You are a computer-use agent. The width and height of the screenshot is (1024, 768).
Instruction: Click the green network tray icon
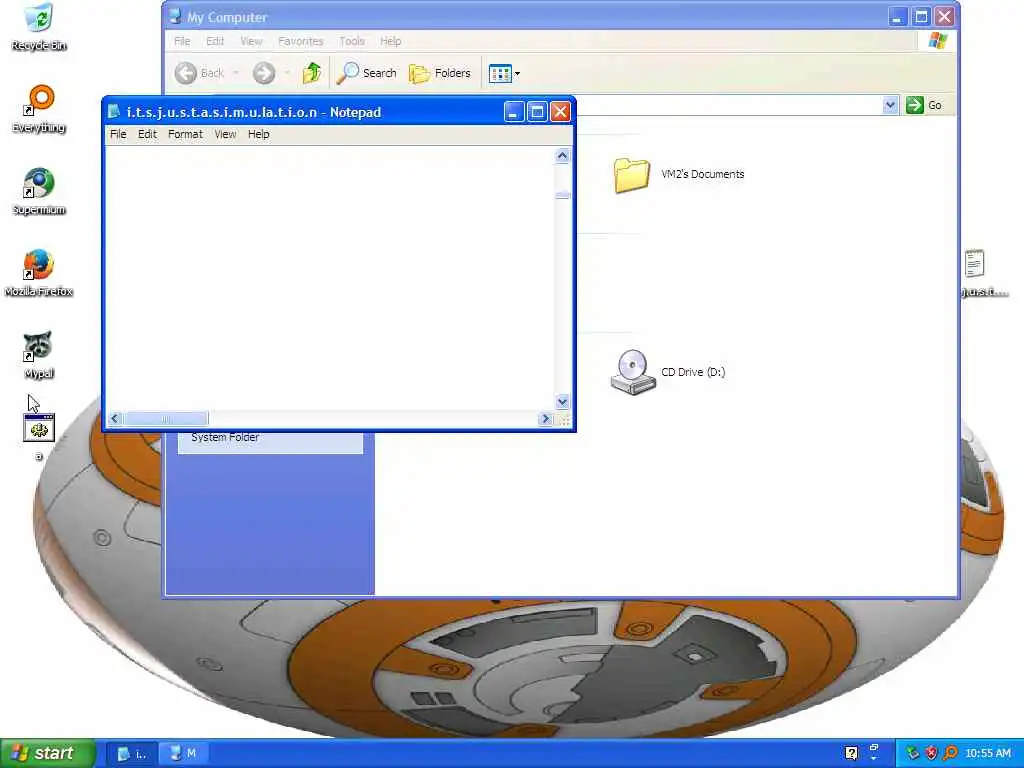pyautogui.click(x=912, y=754)
